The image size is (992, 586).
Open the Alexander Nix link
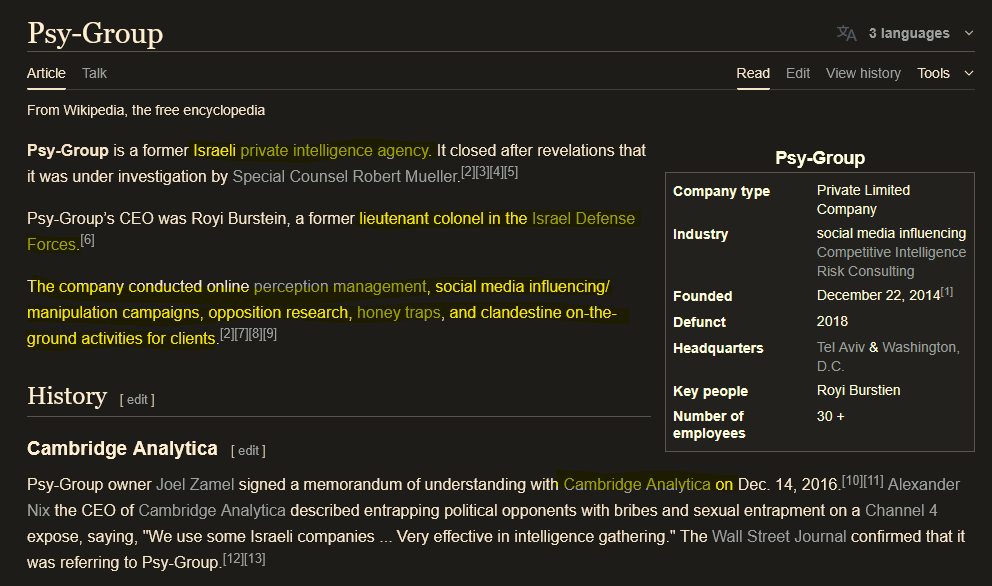pyautogui.click(x=924, y=485)
